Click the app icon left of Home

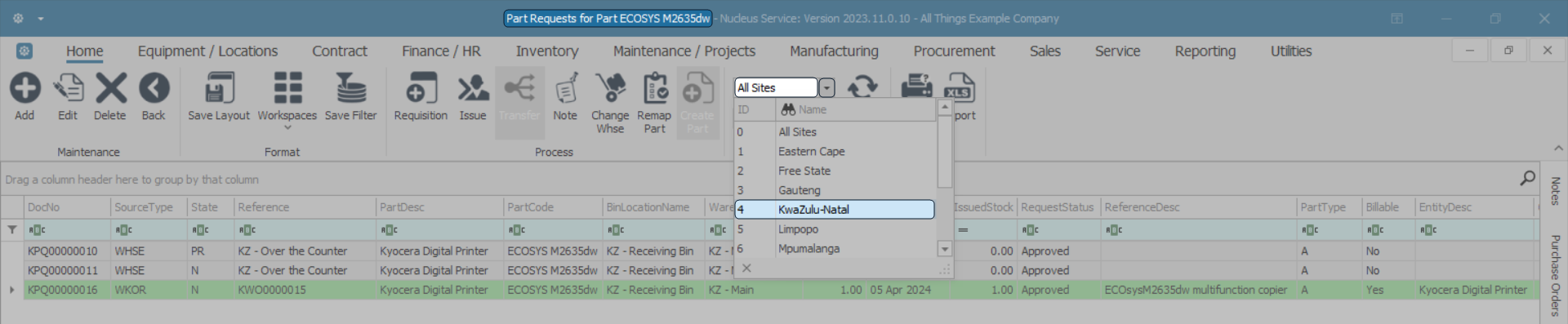coord(24,51)
